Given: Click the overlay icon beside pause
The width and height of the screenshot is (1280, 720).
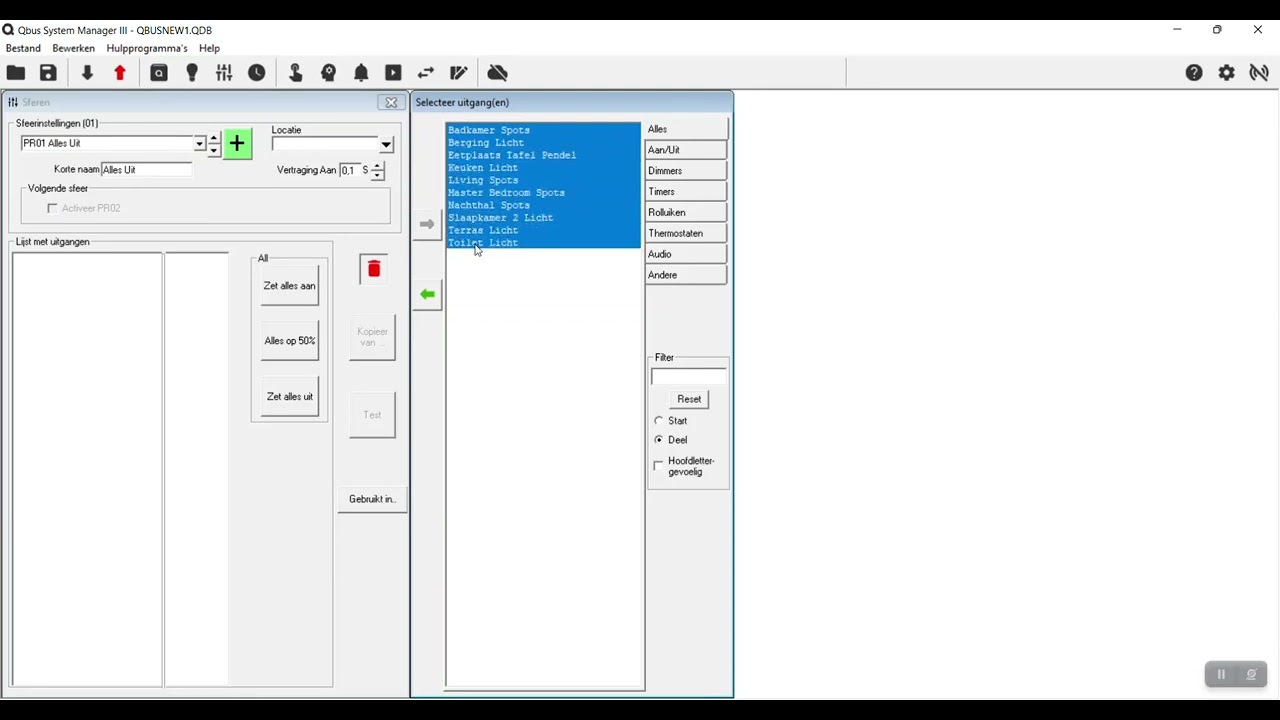Looking at the screenshot, I should point(1251,675).
